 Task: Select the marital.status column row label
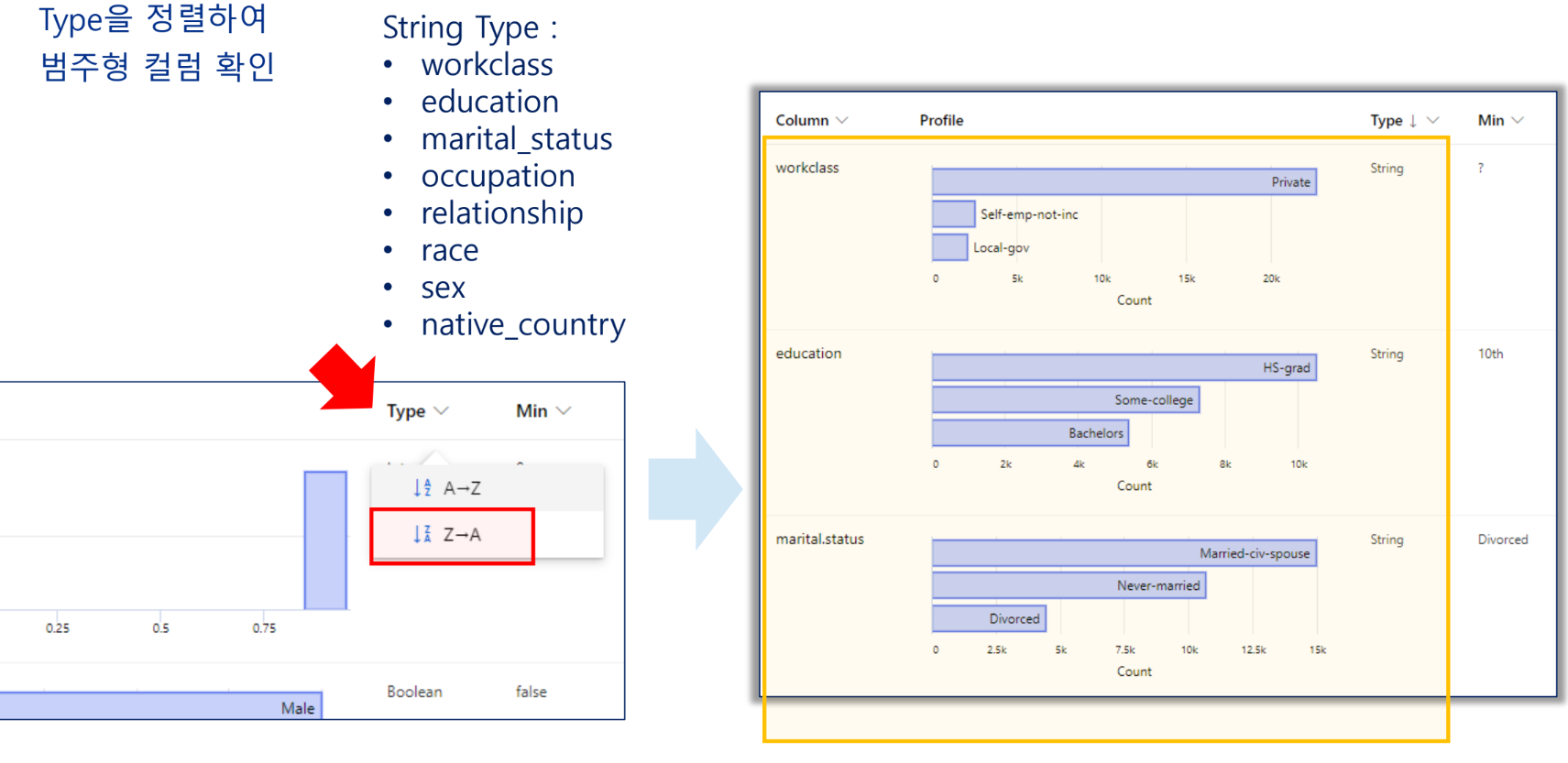[x=820, y=540]
